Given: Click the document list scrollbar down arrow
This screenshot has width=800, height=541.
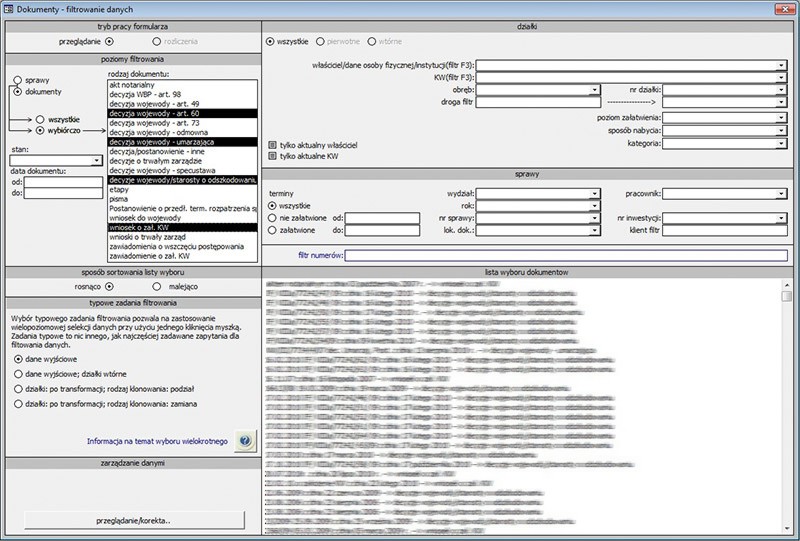Looking at the screenshot, I should click(x=787, y=529).
